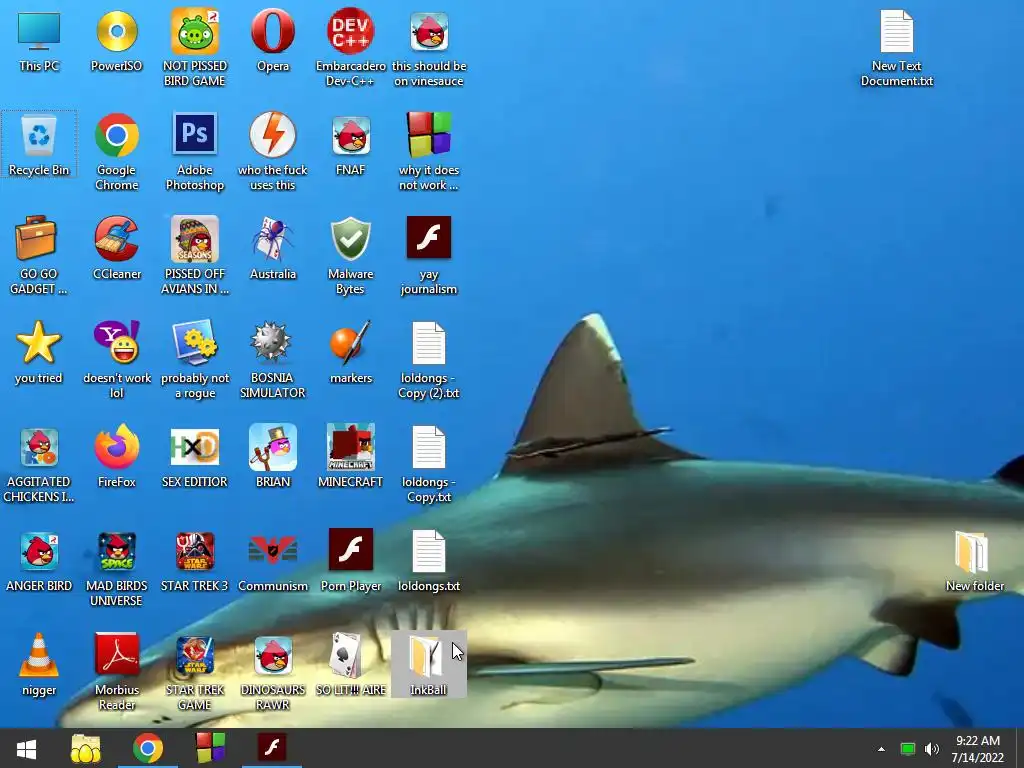Open the Adobe Photoshop shortcut
This screenshot has width=1024, height=768.
click(195, 152)
